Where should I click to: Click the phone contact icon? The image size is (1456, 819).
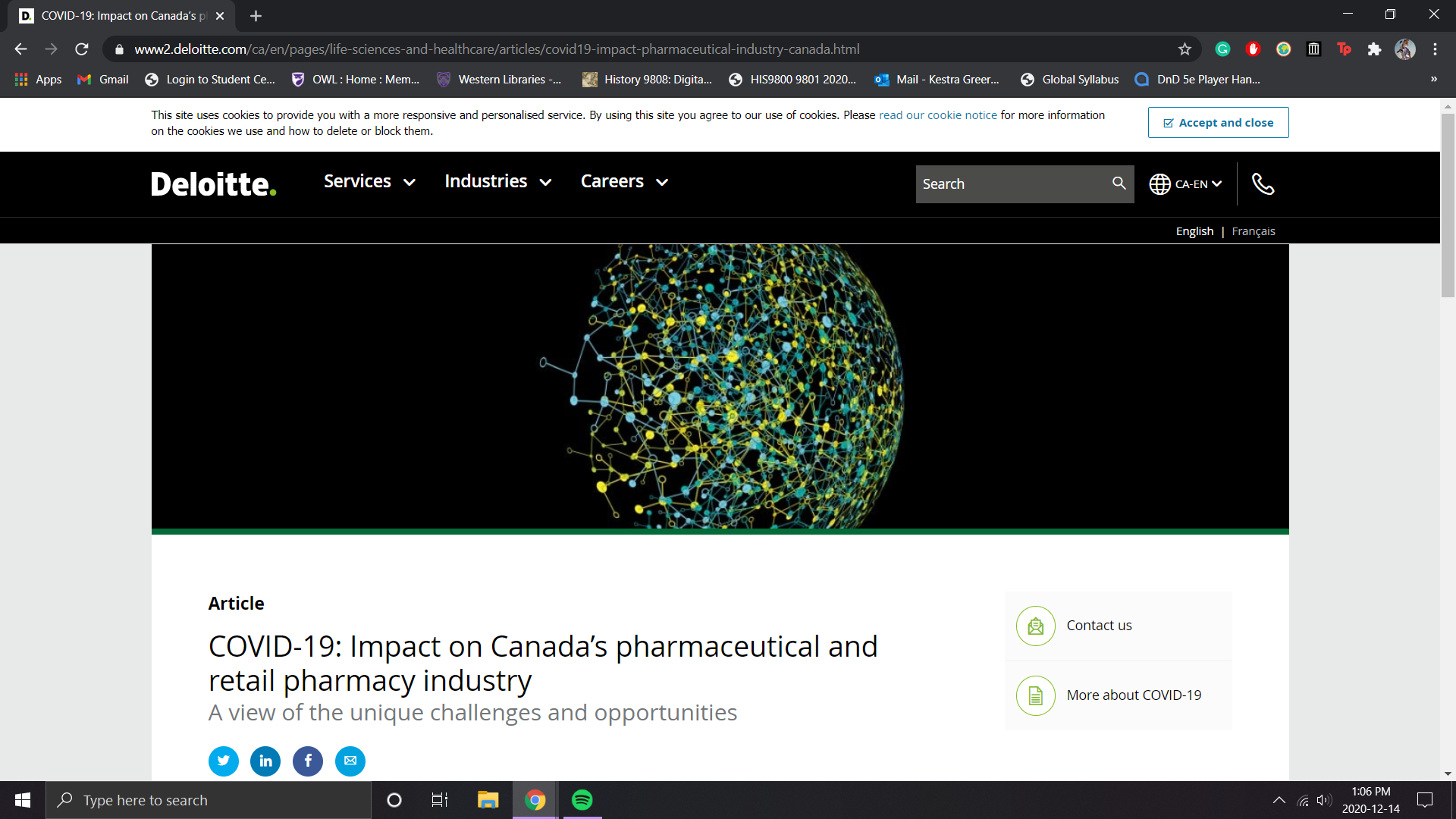pyautogui.click(x=1263, y=184)
